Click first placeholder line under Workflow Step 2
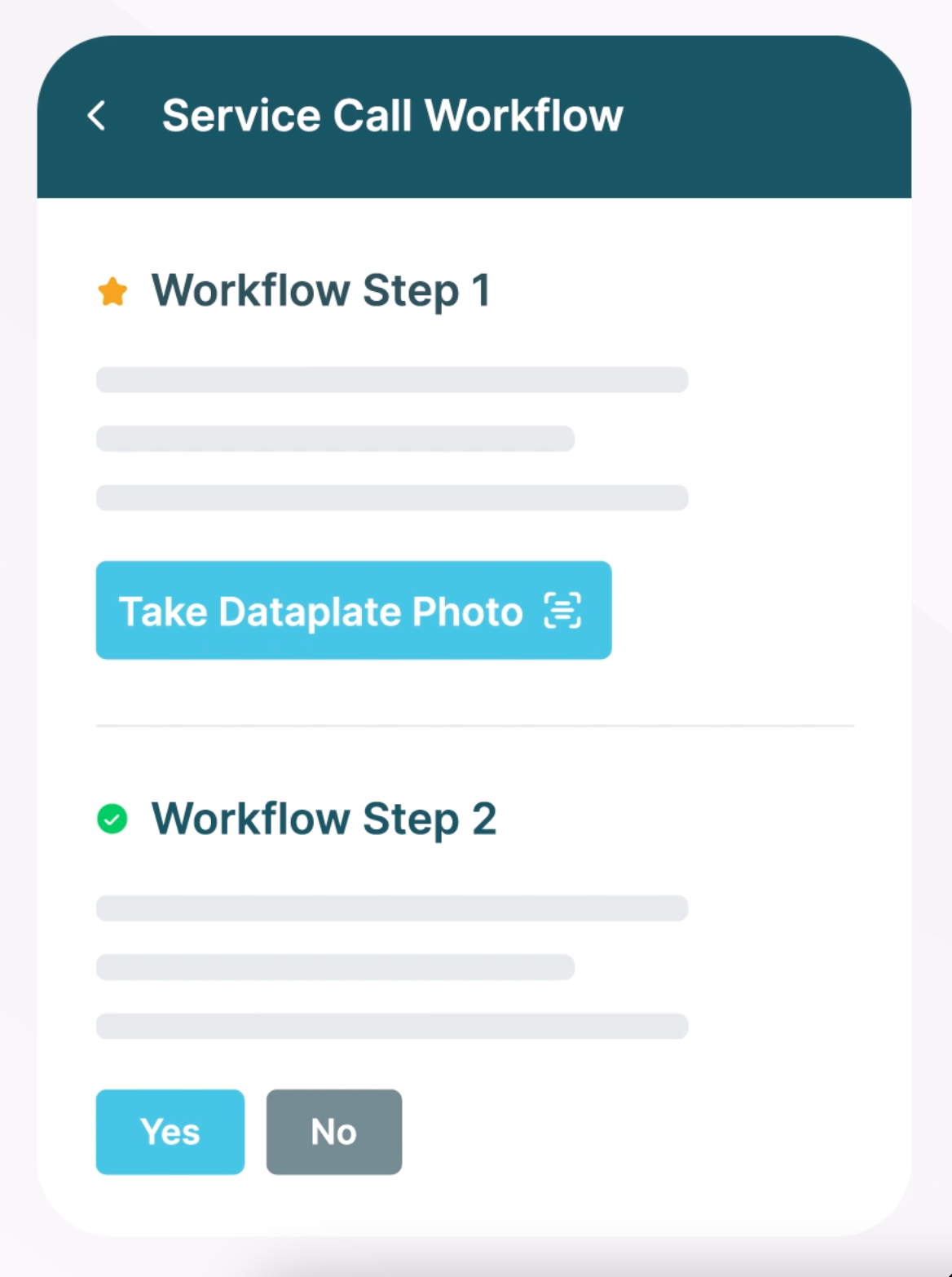 coord(392,908)
